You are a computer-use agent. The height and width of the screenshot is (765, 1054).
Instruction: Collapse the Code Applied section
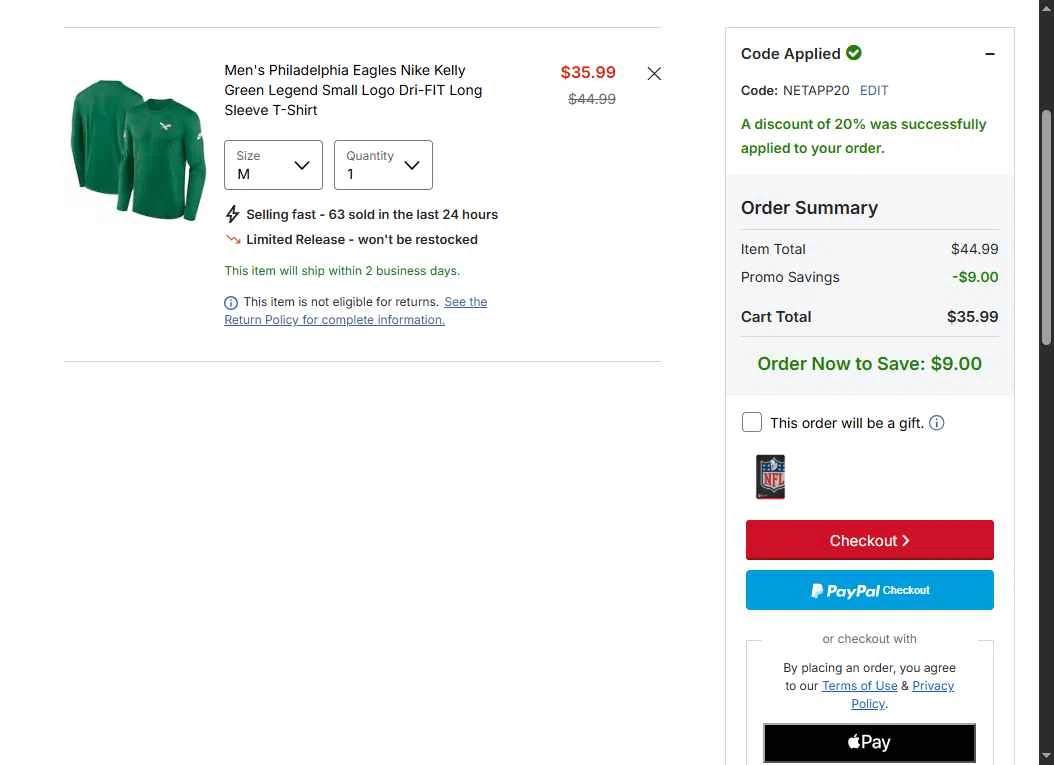point(989,54)
